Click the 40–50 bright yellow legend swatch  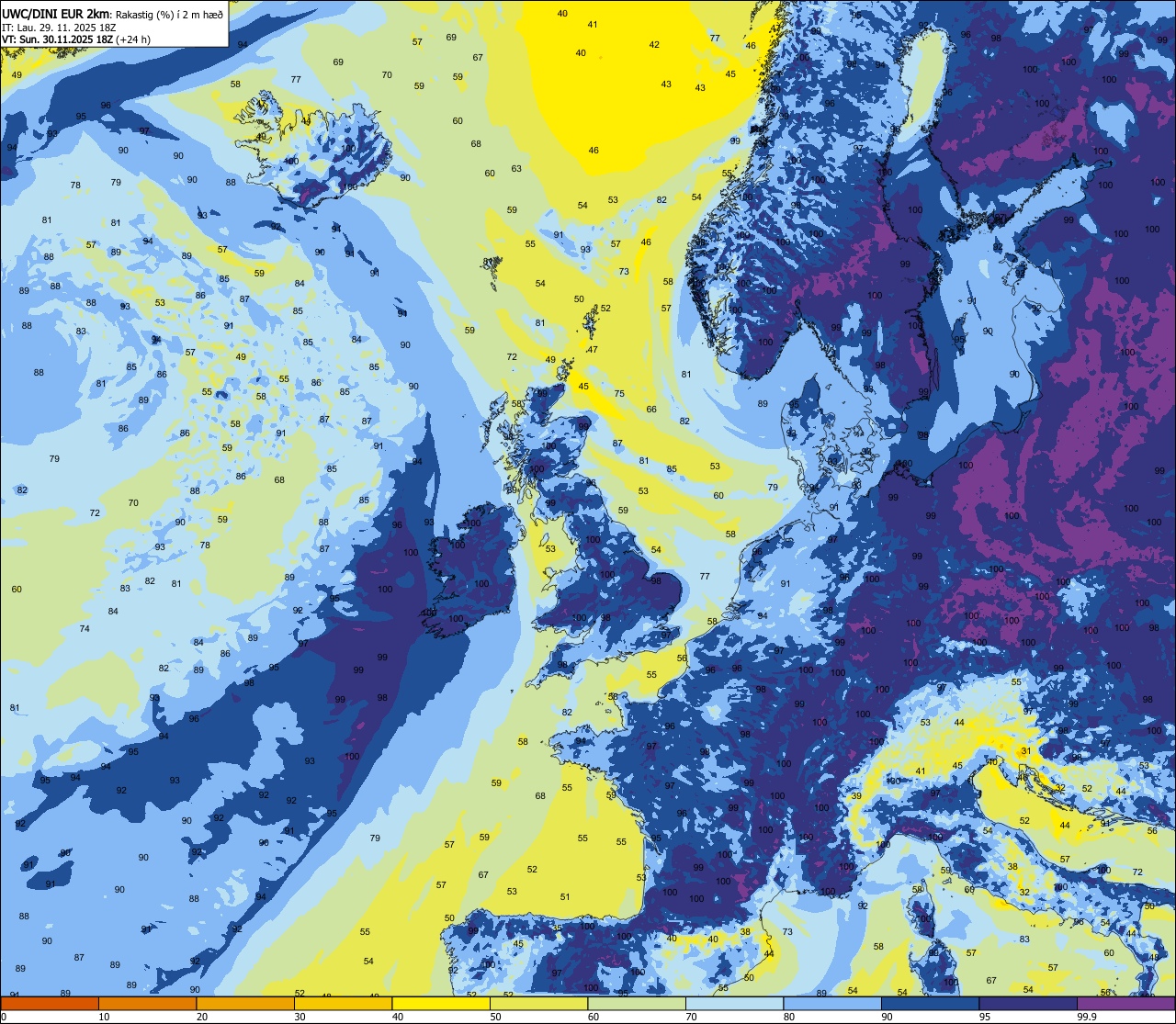click(441, 1003)
